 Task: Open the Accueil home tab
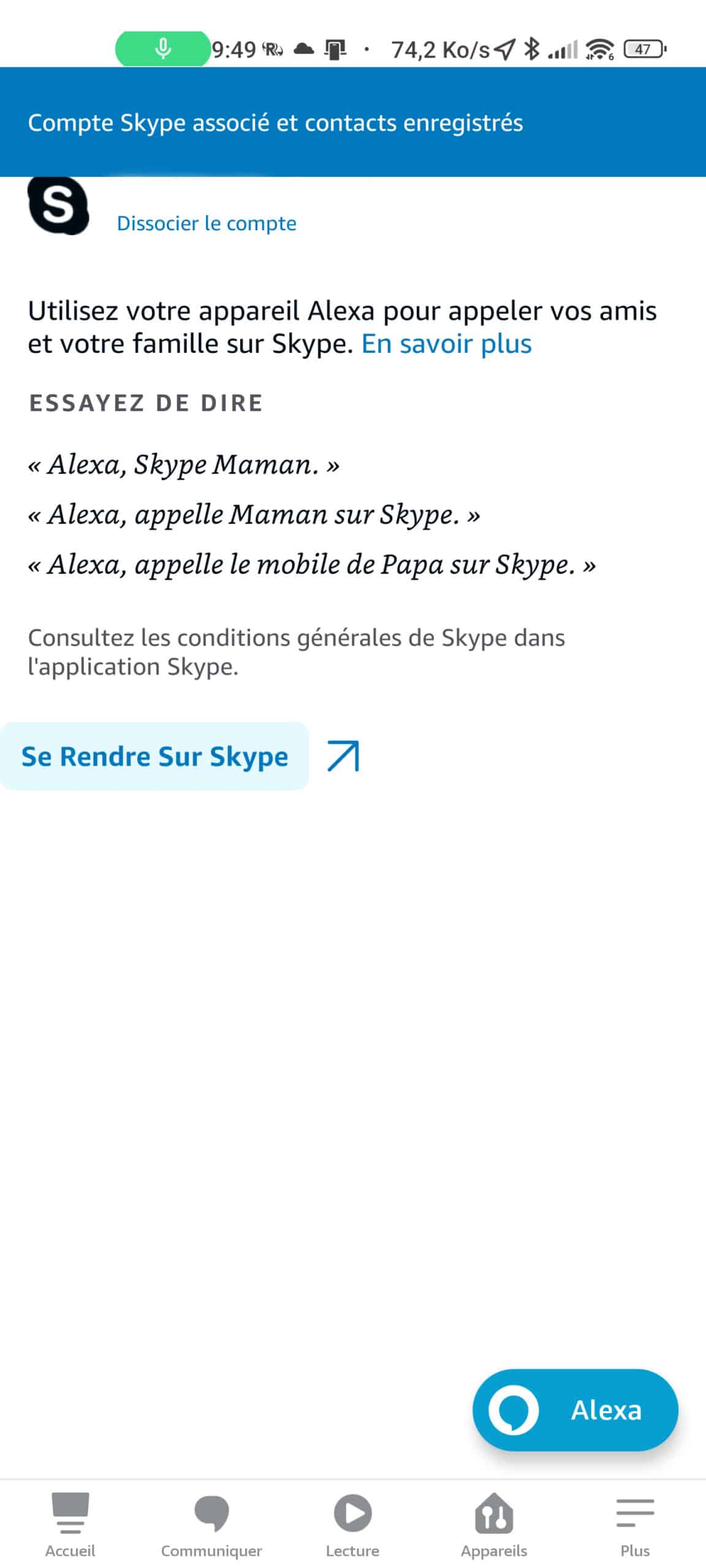click(x=70, y=1523)
